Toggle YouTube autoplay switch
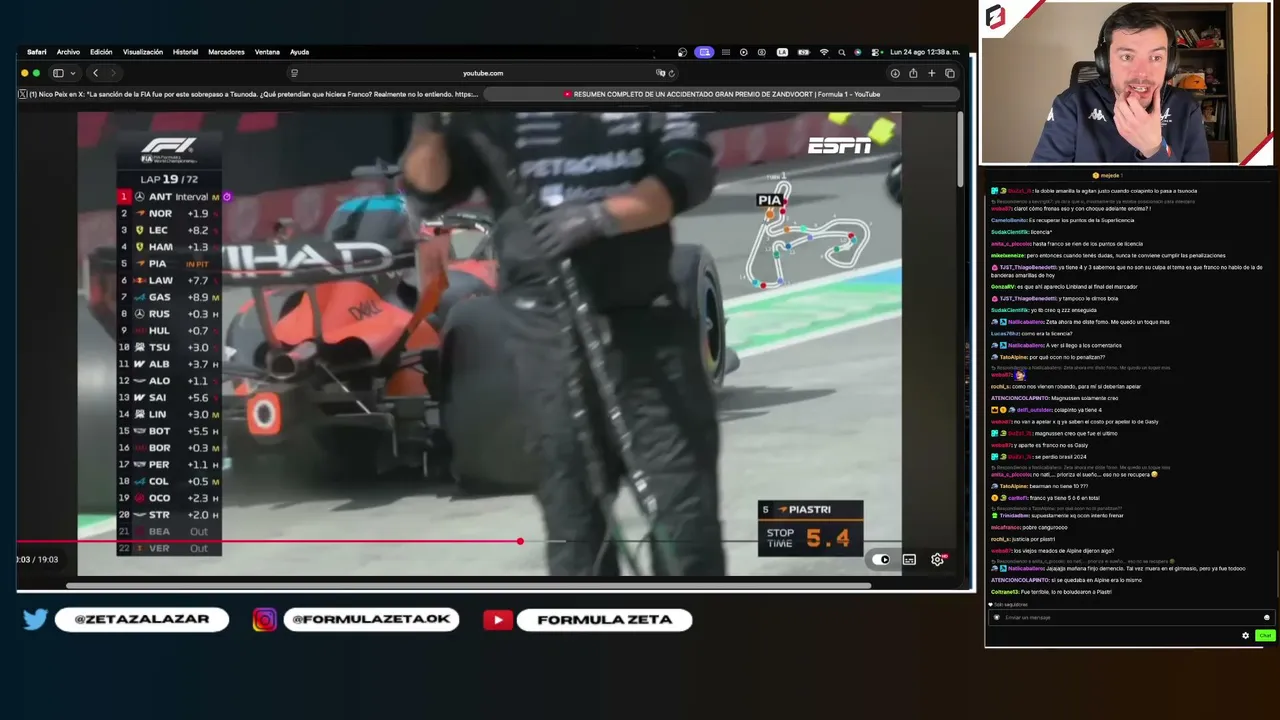Viewport: 1280px width, 720px height. (x=881, y=559)
